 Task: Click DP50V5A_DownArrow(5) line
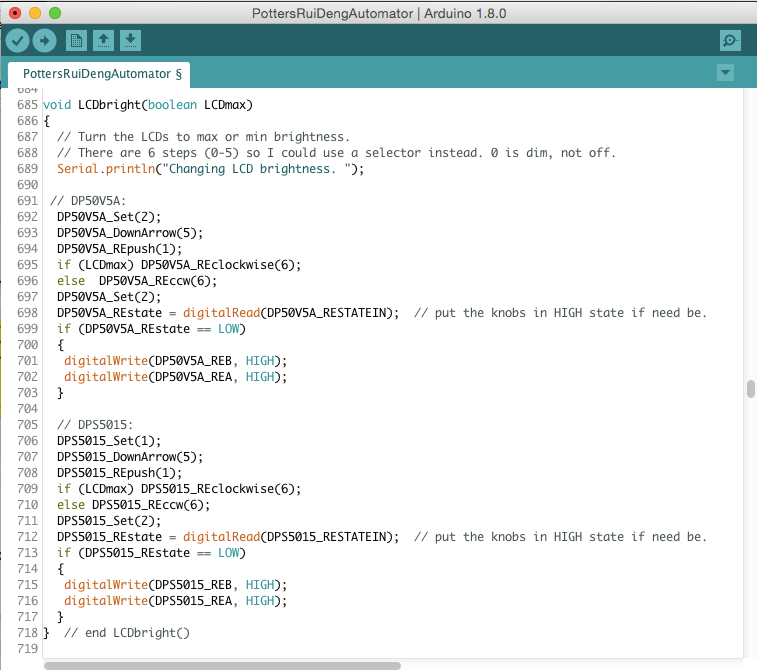coord(130,233)
